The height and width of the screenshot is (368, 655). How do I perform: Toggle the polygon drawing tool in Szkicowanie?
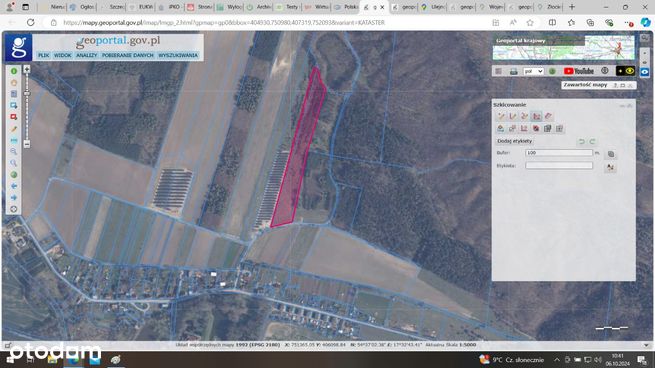pyautogui.click(x=536, y=116)
